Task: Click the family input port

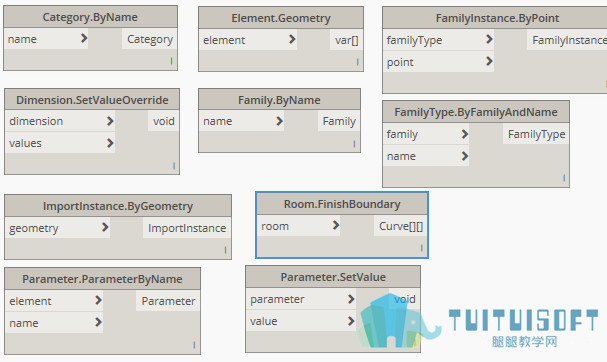Action: (426, 134)
